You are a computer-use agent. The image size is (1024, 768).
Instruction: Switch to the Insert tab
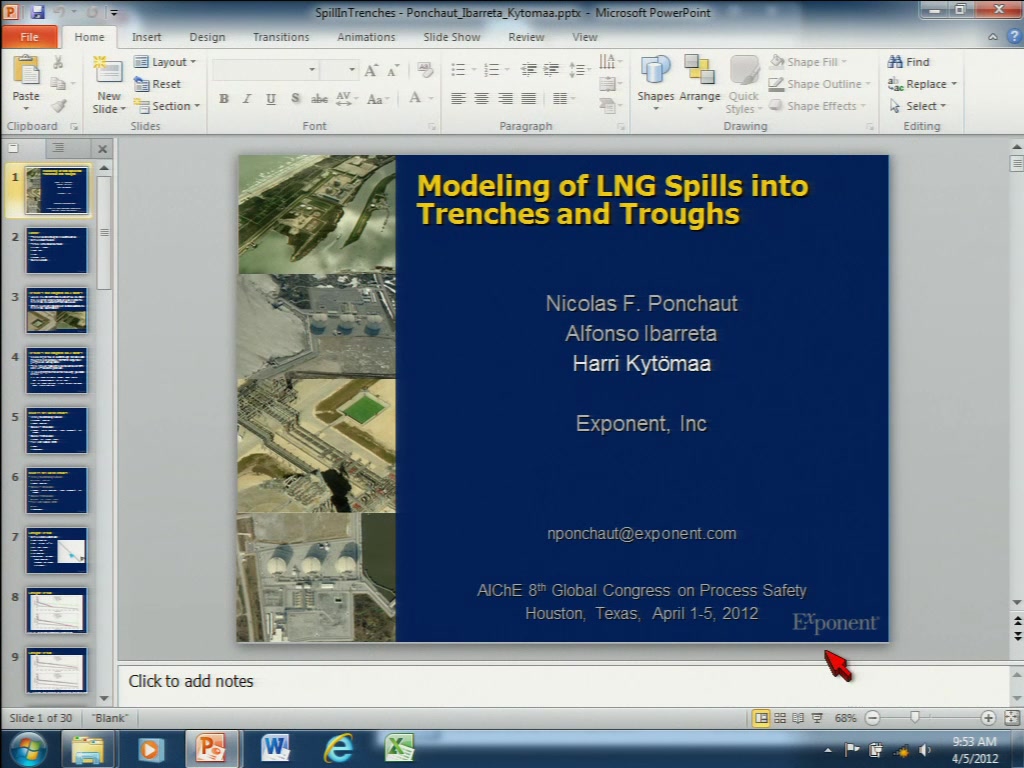click(146, 37)
